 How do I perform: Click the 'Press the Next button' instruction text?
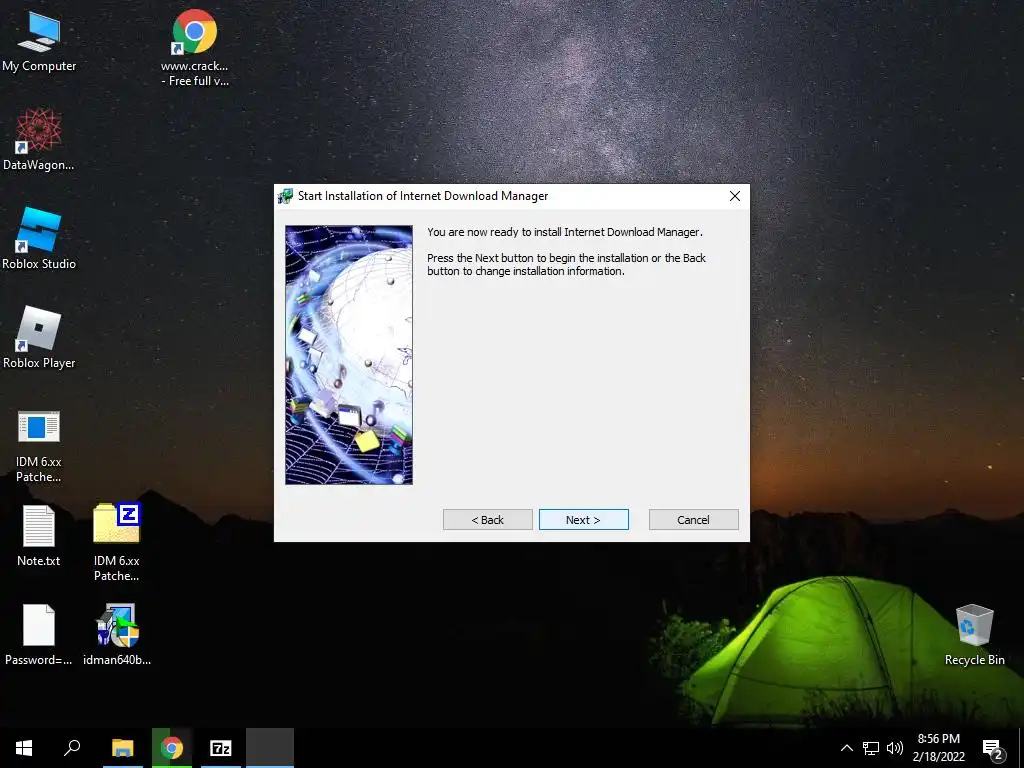click(x=566, y=264)
